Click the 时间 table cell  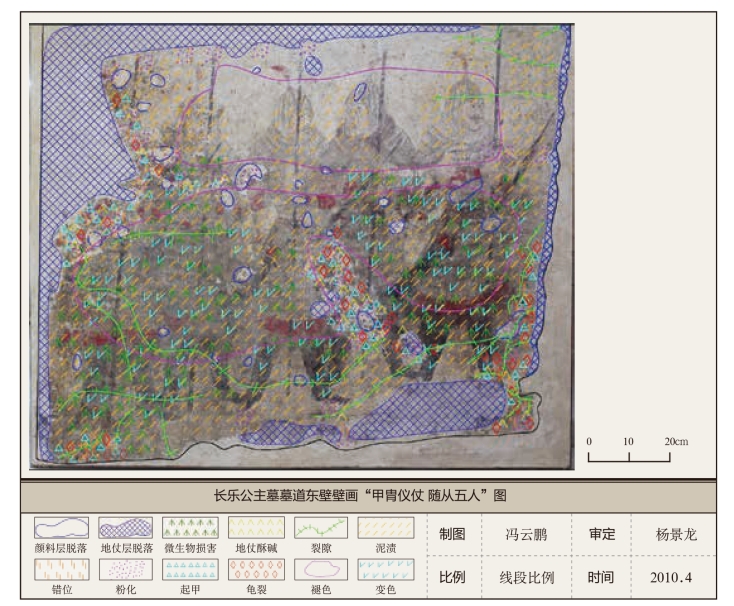point(601,577)
